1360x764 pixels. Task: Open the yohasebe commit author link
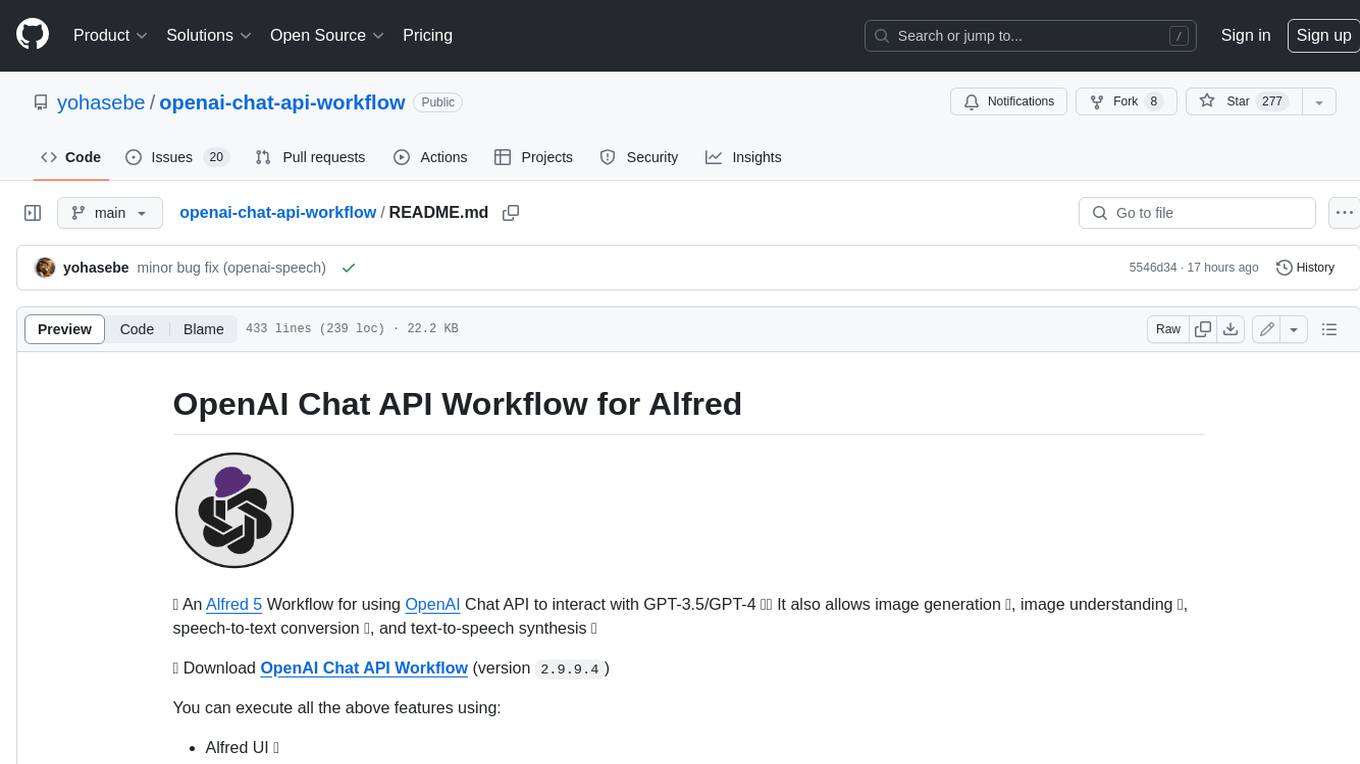(96, 268)
